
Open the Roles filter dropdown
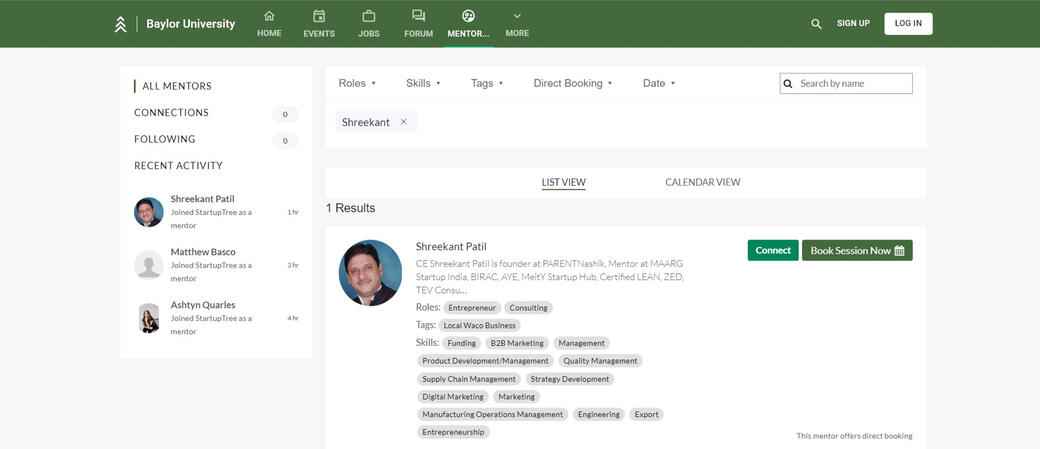click(357, 84)
